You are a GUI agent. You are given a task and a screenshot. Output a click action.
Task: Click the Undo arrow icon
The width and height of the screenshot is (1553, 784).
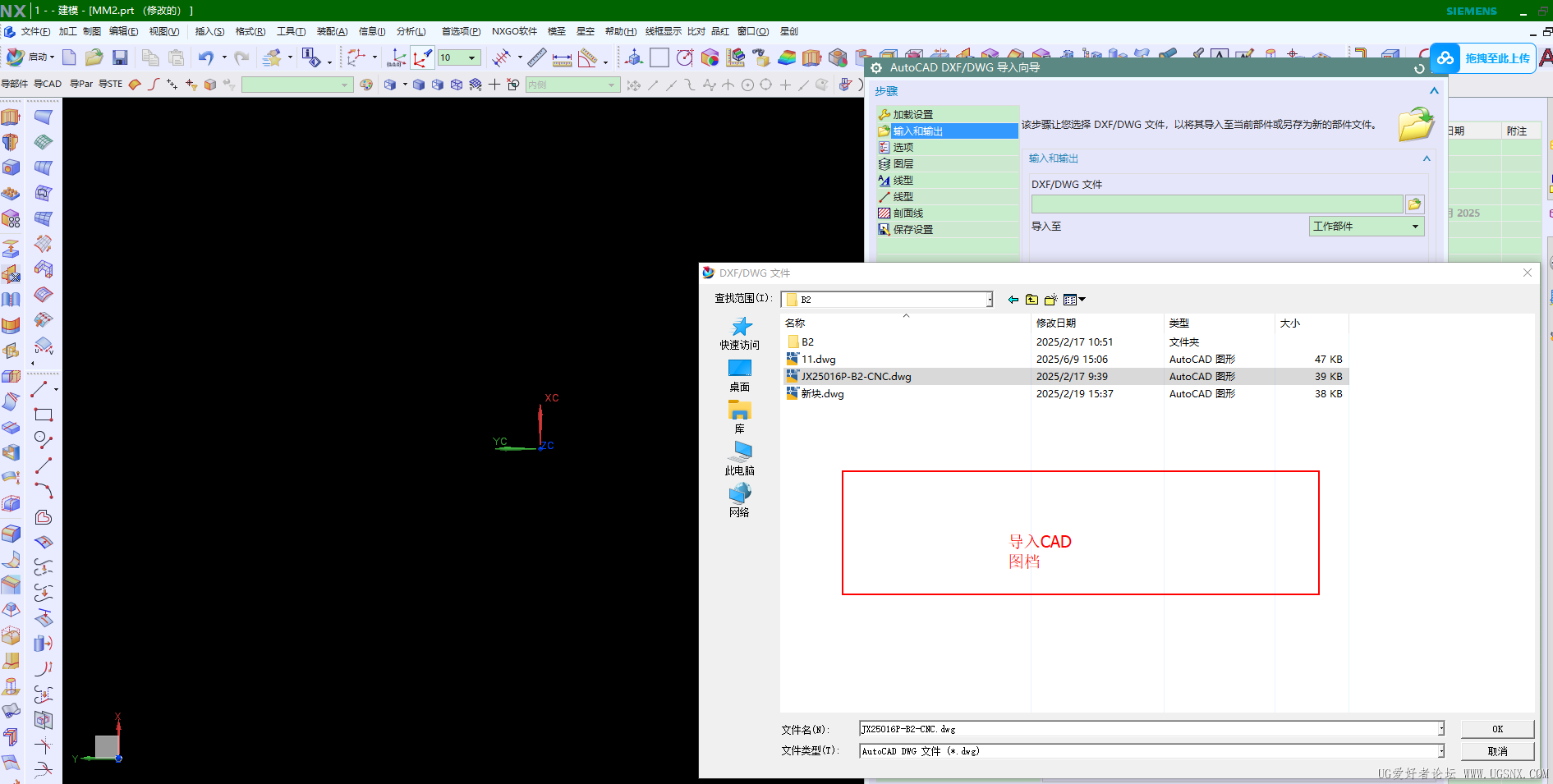tap(205, 57)
